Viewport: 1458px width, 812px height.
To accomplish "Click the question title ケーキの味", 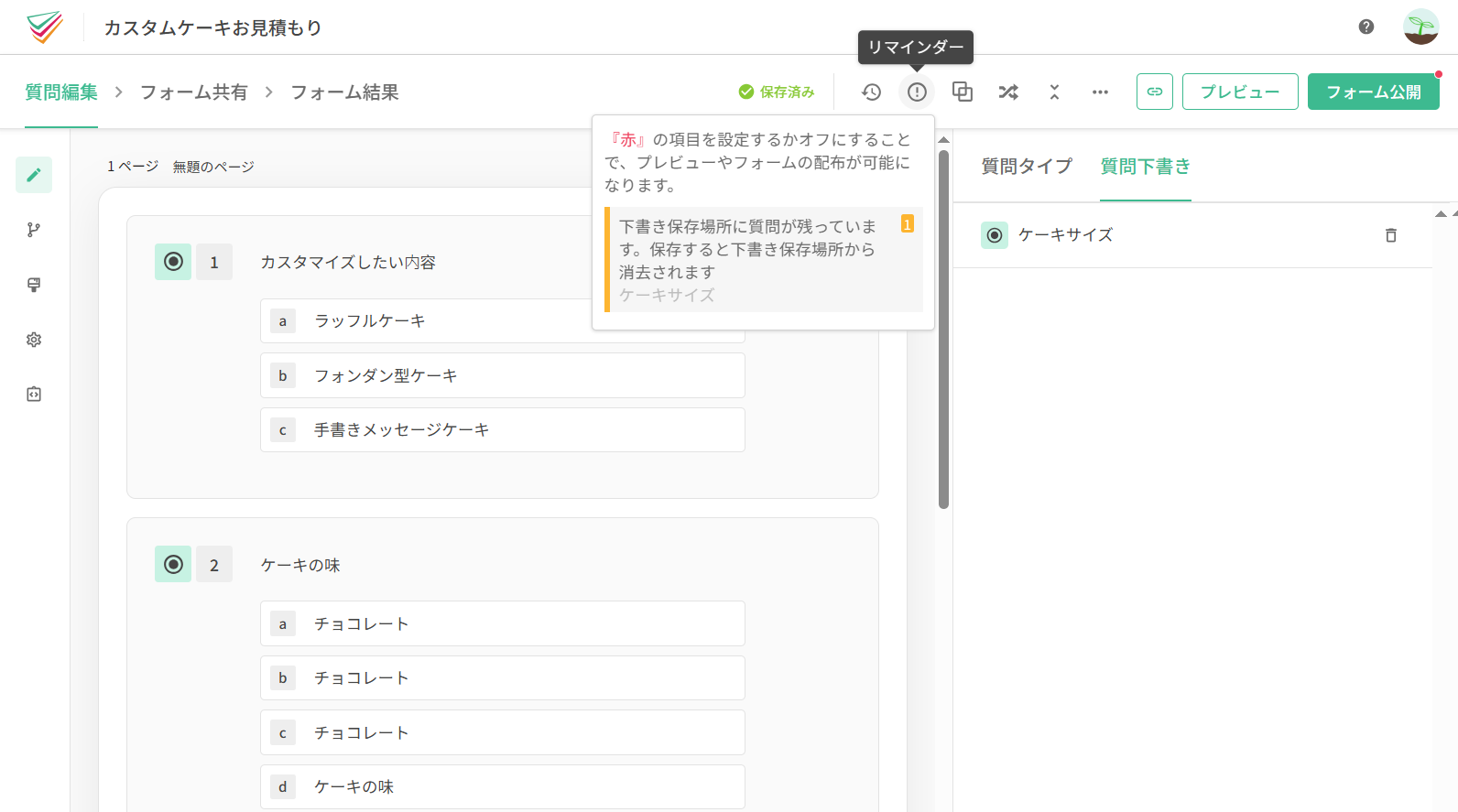I will [x=300, y=565].
